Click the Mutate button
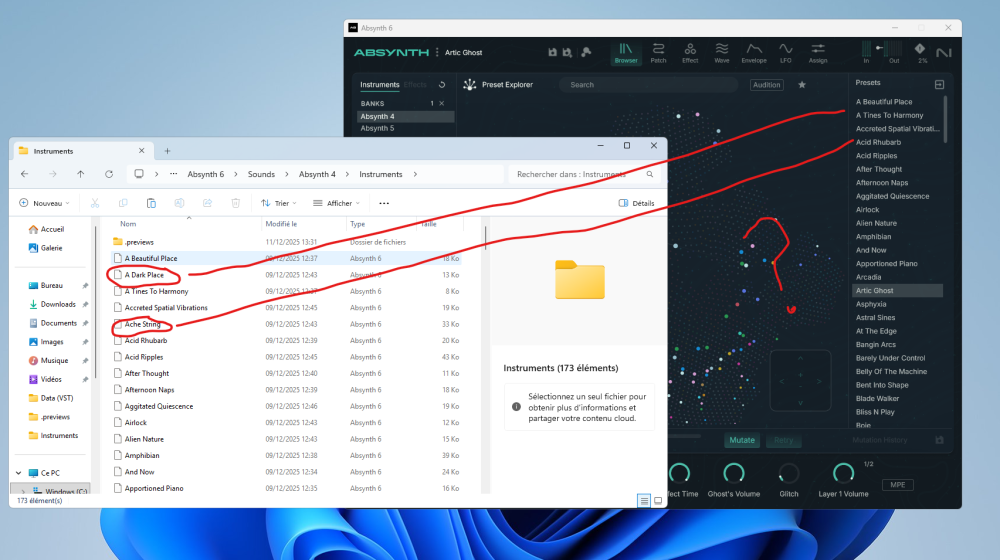Viewport: 1000px width, 560px height. [x=742, y=440]
